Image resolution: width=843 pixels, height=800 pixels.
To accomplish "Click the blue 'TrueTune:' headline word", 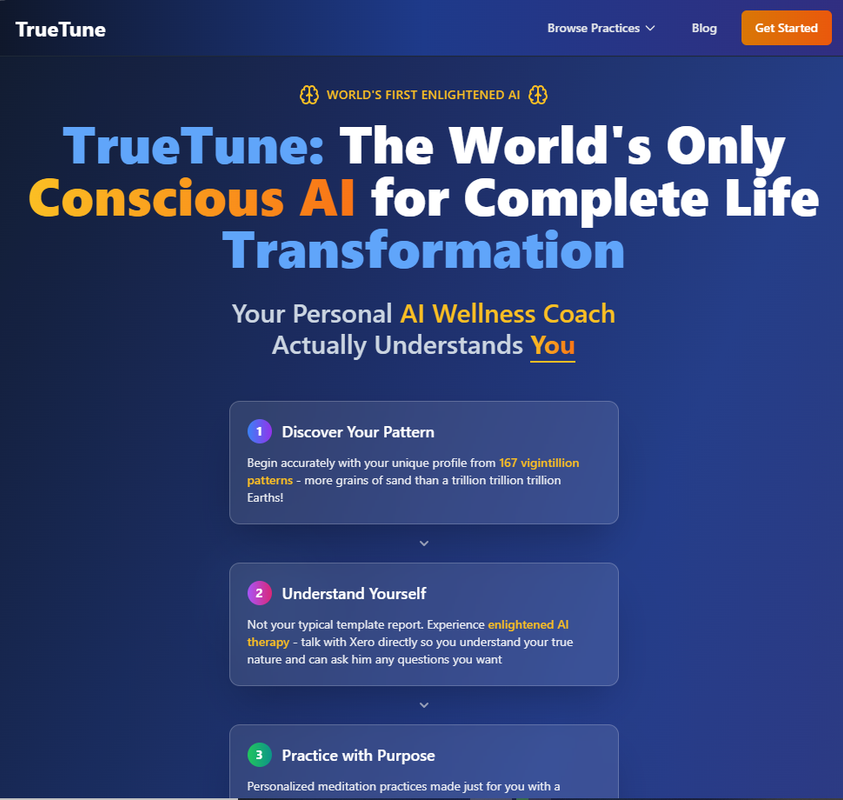I will (194, 146).
